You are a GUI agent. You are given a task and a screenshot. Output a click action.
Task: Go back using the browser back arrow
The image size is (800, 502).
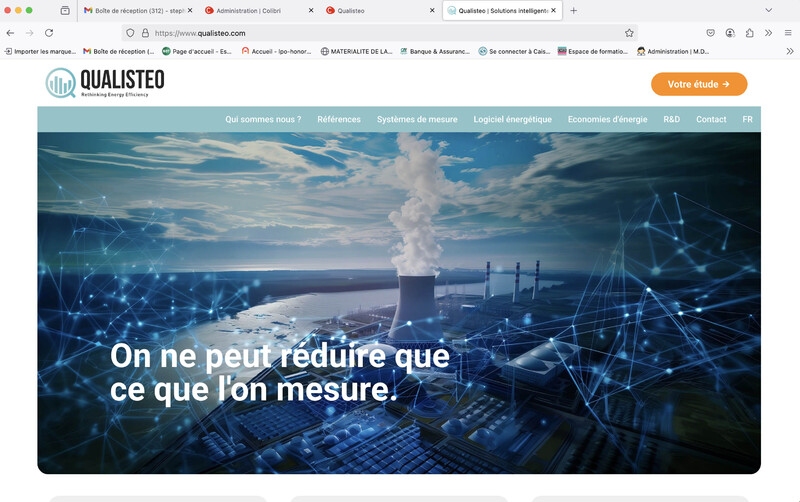click(x=10, y=33)
